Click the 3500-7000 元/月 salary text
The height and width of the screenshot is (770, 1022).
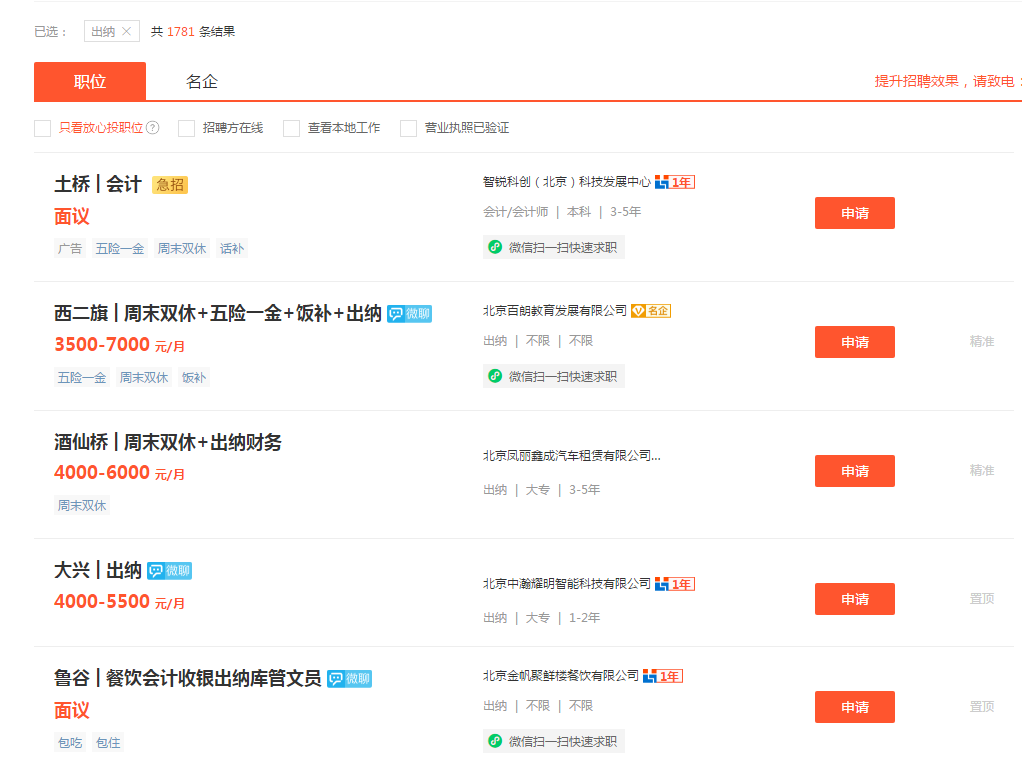coord(119,344)
